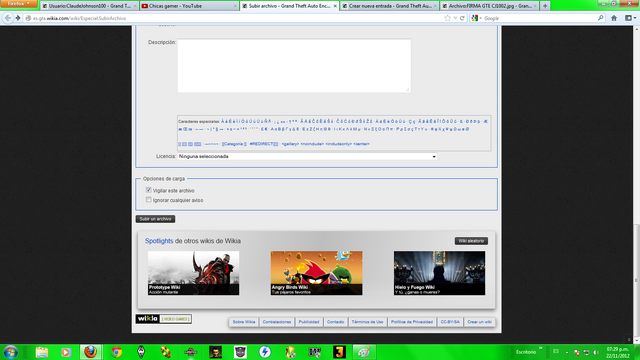Click Firefox icon in taskbar
Image resolution: width=640 pixels, height=360 pixels.
tap(91, 352)
